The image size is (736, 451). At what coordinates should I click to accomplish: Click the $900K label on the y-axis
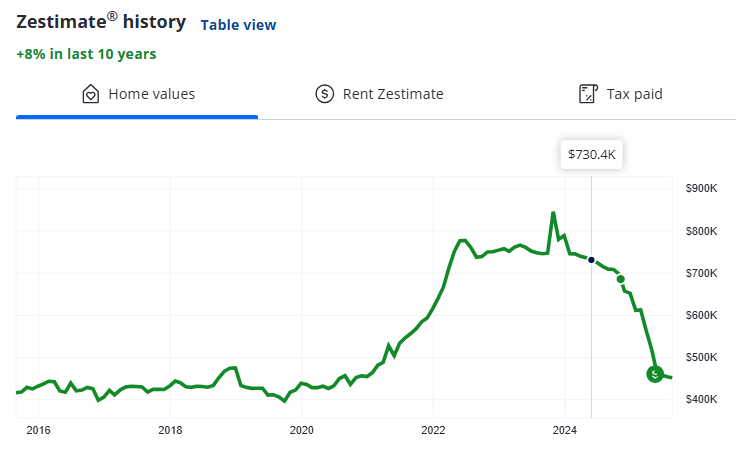pos(702,188)
